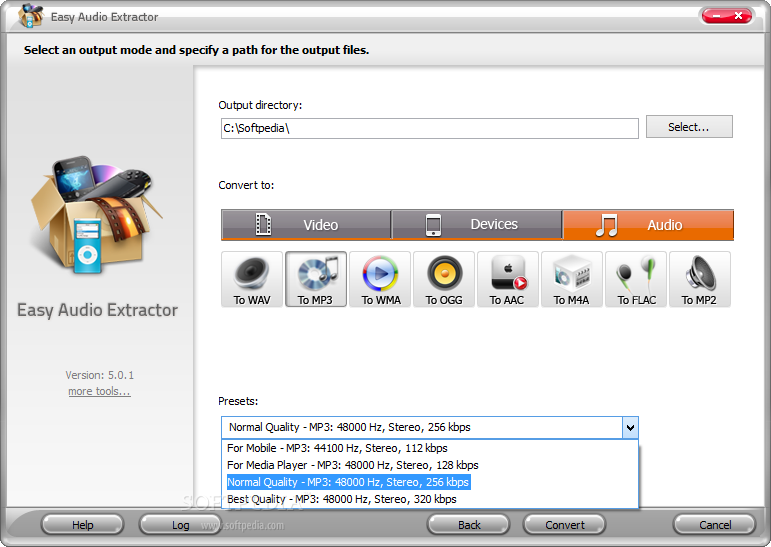
Task: Choose For Media Player 128 kbps preset
Action: point(430,465)
